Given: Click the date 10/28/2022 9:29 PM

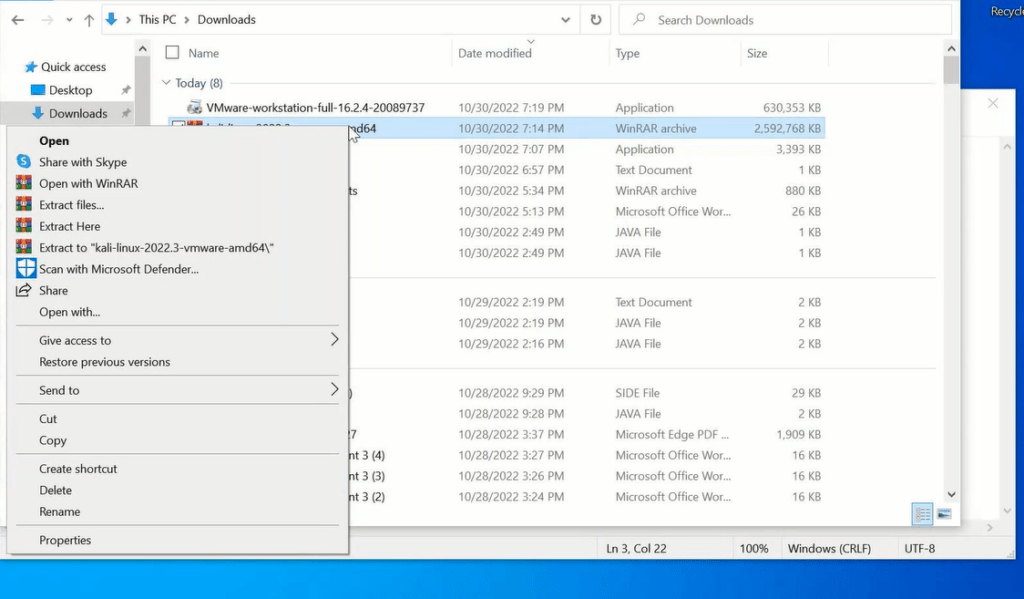Looking at the screenshot, I should (x=511, y=393).
